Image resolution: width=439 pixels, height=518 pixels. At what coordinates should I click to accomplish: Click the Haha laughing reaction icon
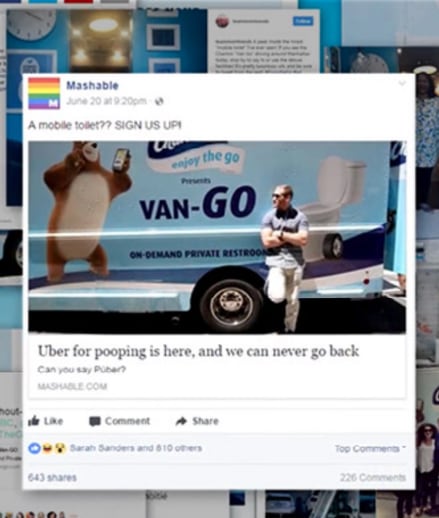(47, 448)
